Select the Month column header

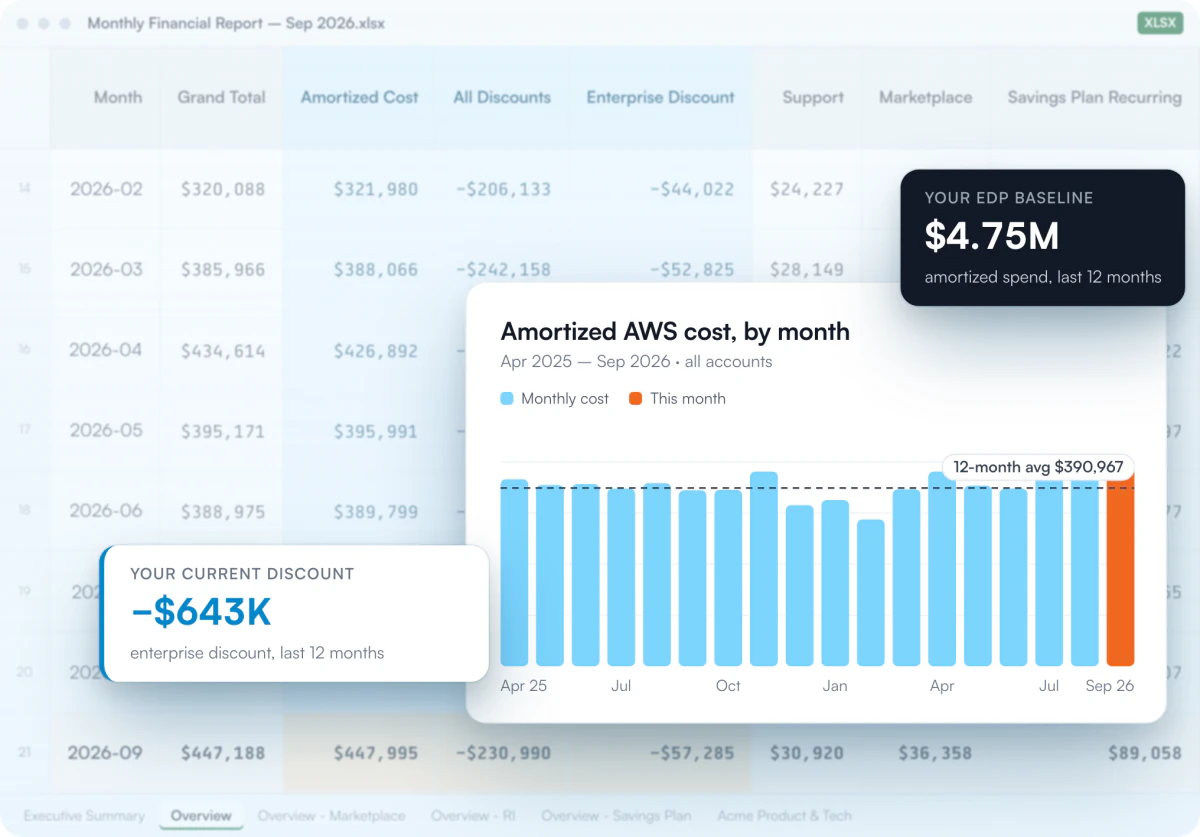click(x=118, y=97)
